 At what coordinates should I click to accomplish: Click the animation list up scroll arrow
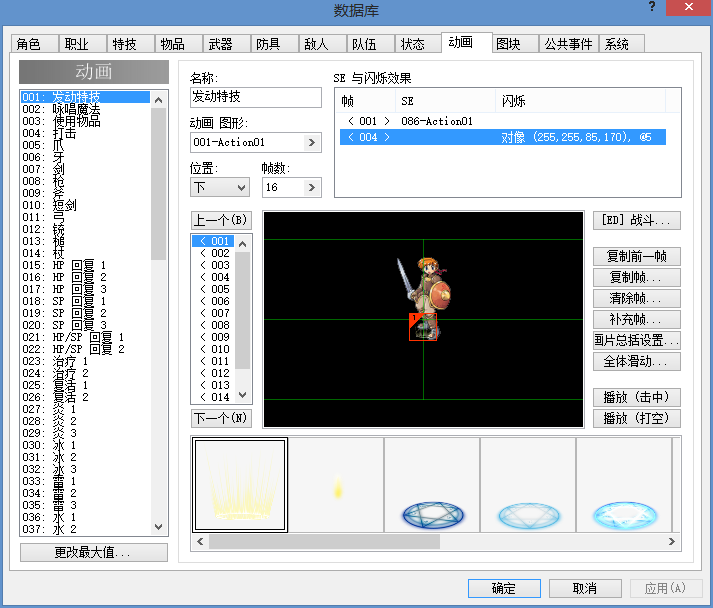158,100
